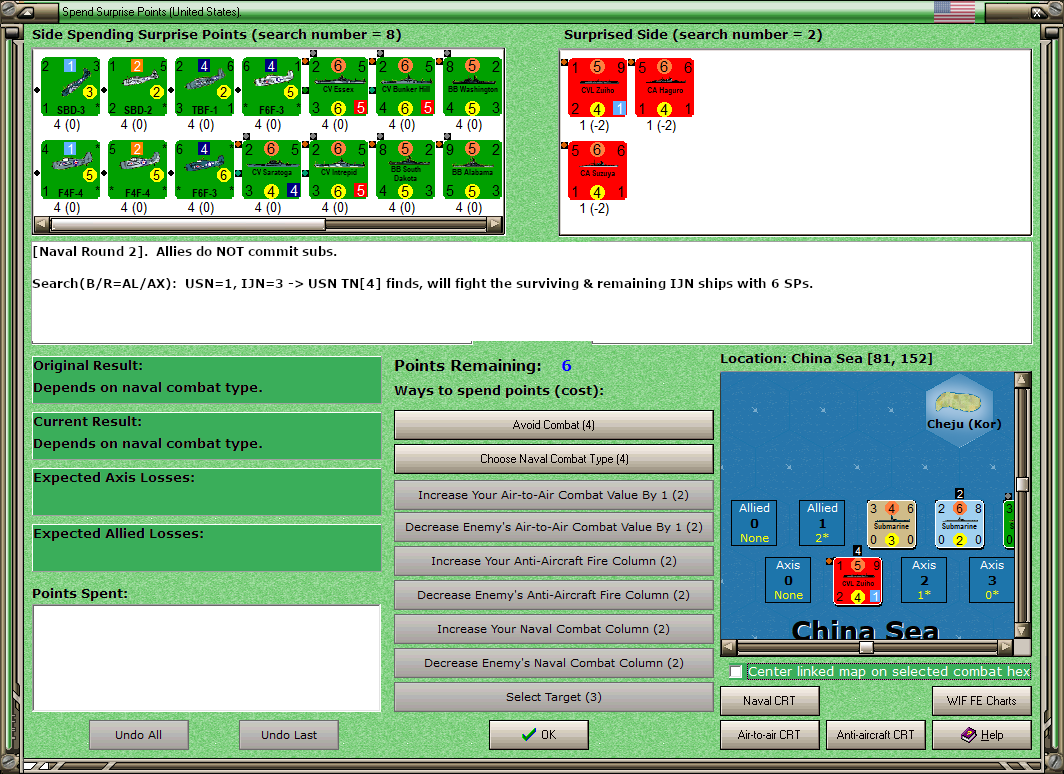Select the CA Haguro cruiser counter
Viewport: 1064px width, 774px height.
pos(664,88)
